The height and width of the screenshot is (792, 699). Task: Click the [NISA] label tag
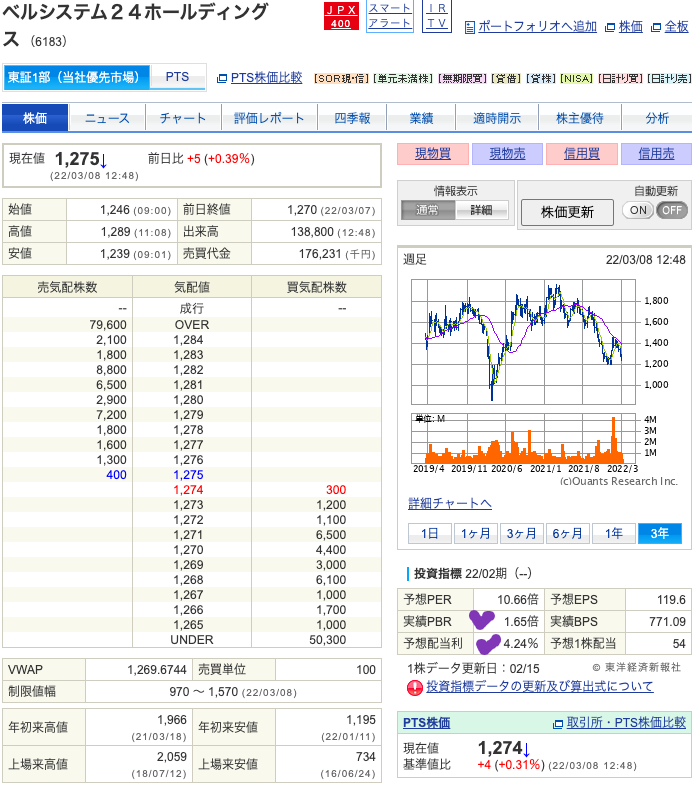pyautogui.click(x=576, y=78)
